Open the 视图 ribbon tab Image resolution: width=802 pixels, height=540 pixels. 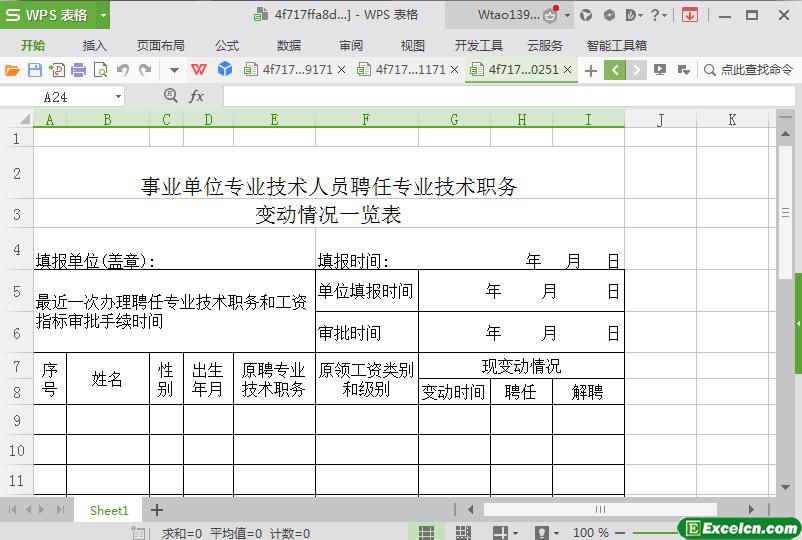pyautogui.click(x=413, y=46)
